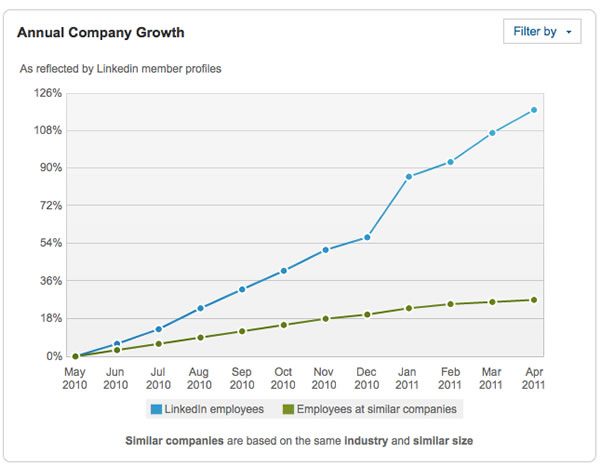600x466 pixels.
Task: Select the LinkedIn employees legend label
Action: 213,409
